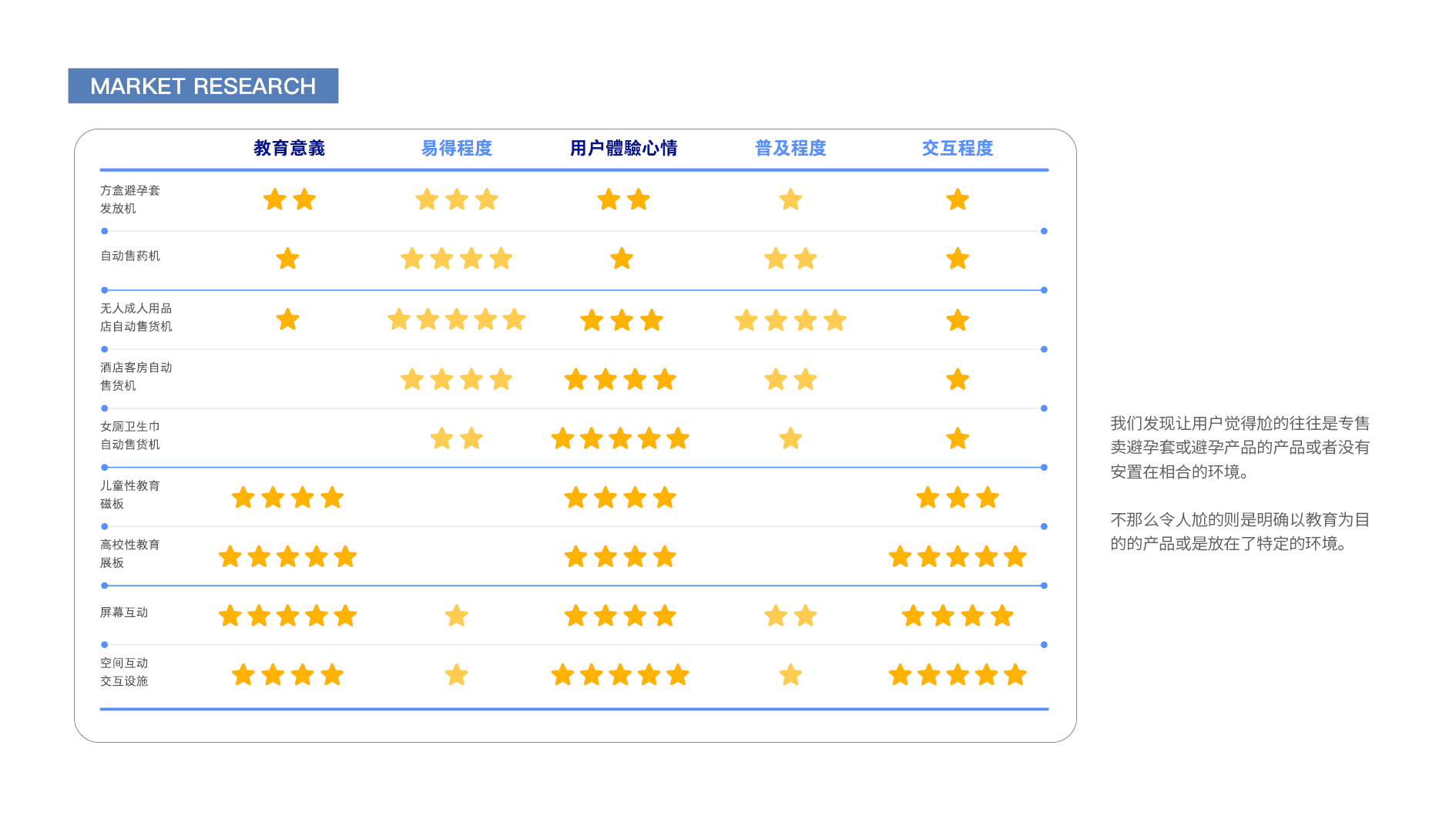Click the 高校性教育展板 row label
Viewport: 1456px width, 819px height.
[x=129, y=553]
